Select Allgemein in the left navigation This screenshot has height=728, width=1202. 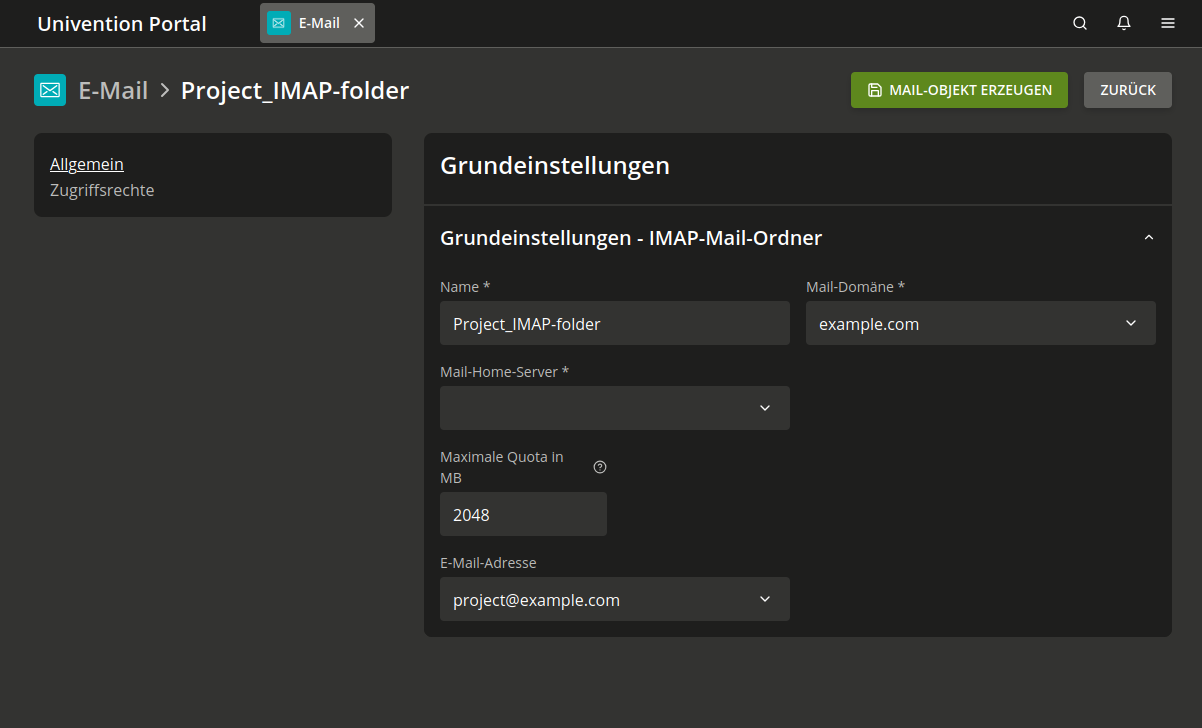[x=87, y=164]
